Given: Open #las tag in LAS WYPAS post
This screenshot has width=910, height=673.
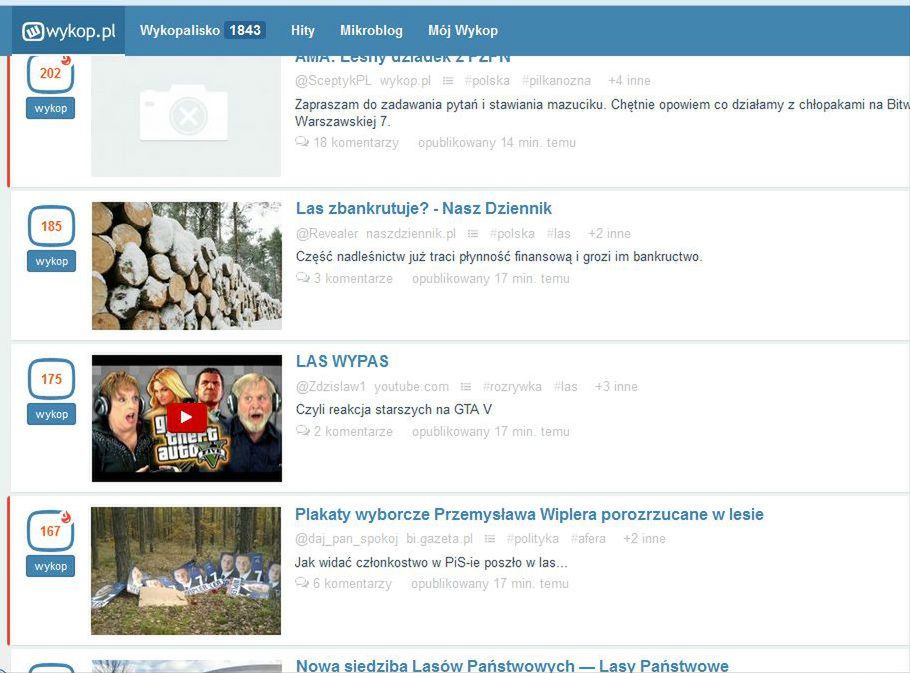Looking at the screenshot, I should (565, 387).
